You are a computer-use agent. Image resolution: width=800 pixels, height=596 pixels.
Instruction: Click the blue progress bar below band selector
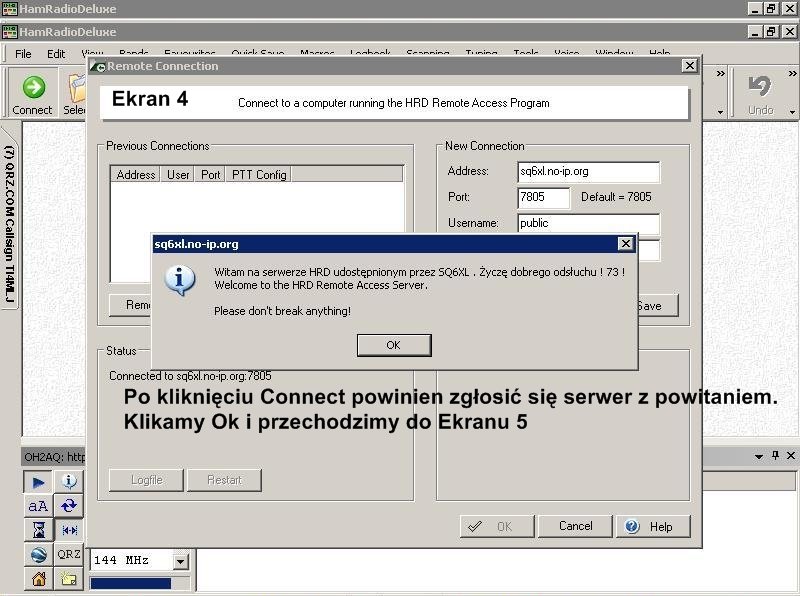[x=131, y=583]
